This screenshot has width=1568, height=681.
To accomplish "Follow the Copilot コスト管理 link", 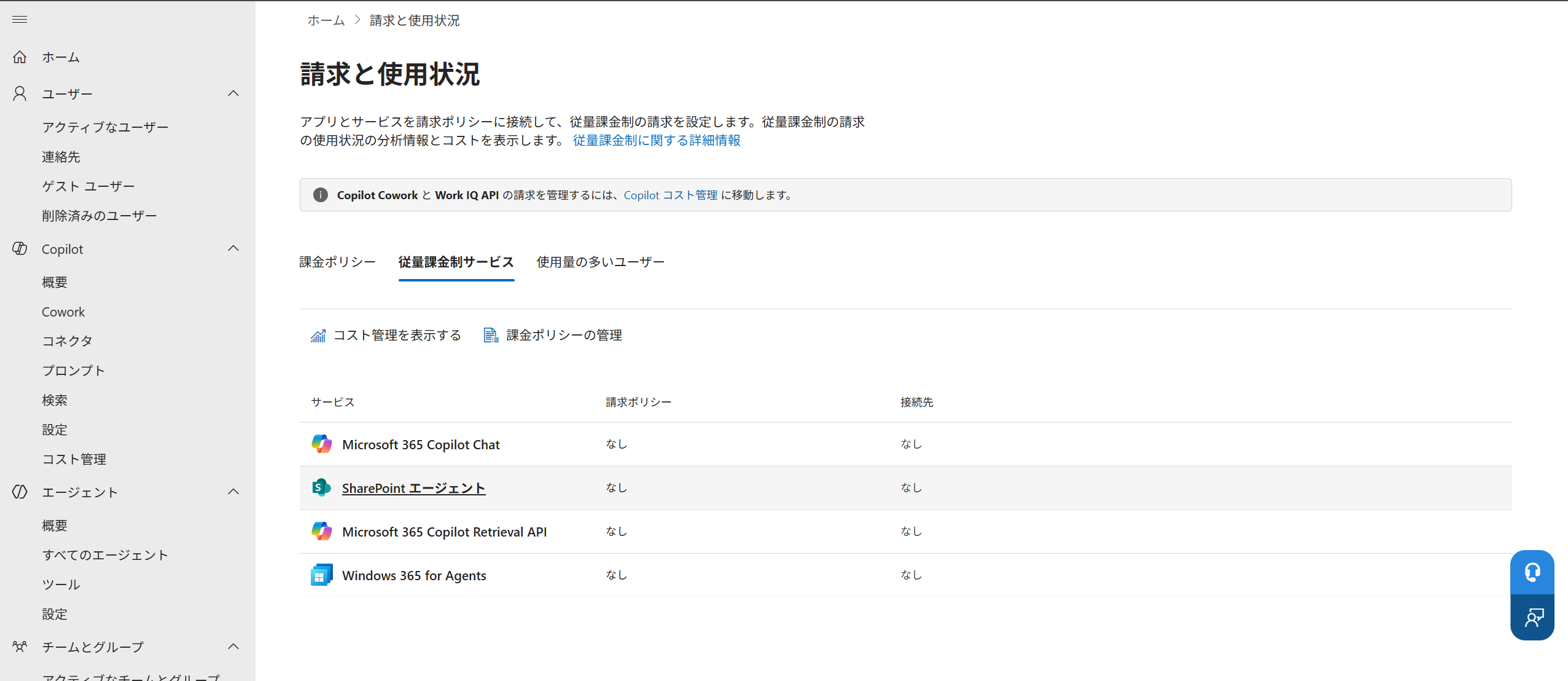I will point(671,195).
